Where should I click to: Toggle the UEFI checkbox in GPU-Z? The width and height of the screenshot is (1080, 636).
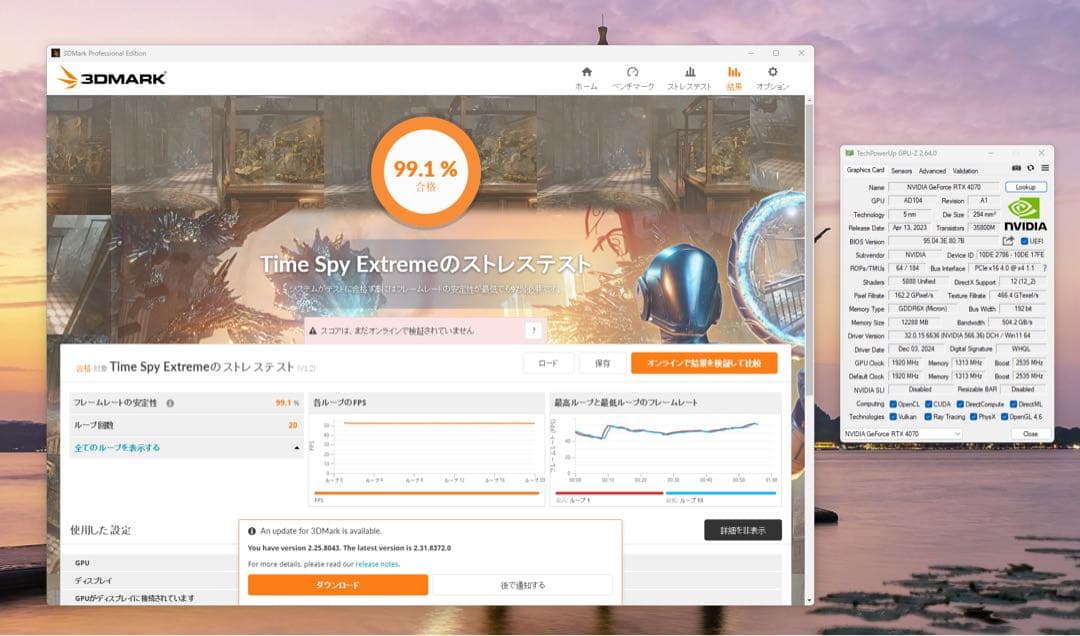tap(1026, 241)
